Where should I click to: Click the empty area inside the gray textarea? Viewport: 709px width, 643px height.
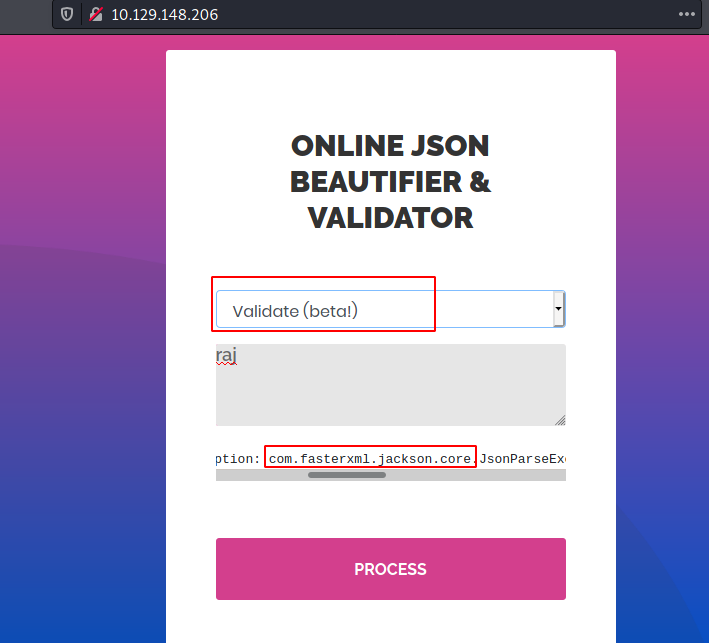[x=391, y=393]
